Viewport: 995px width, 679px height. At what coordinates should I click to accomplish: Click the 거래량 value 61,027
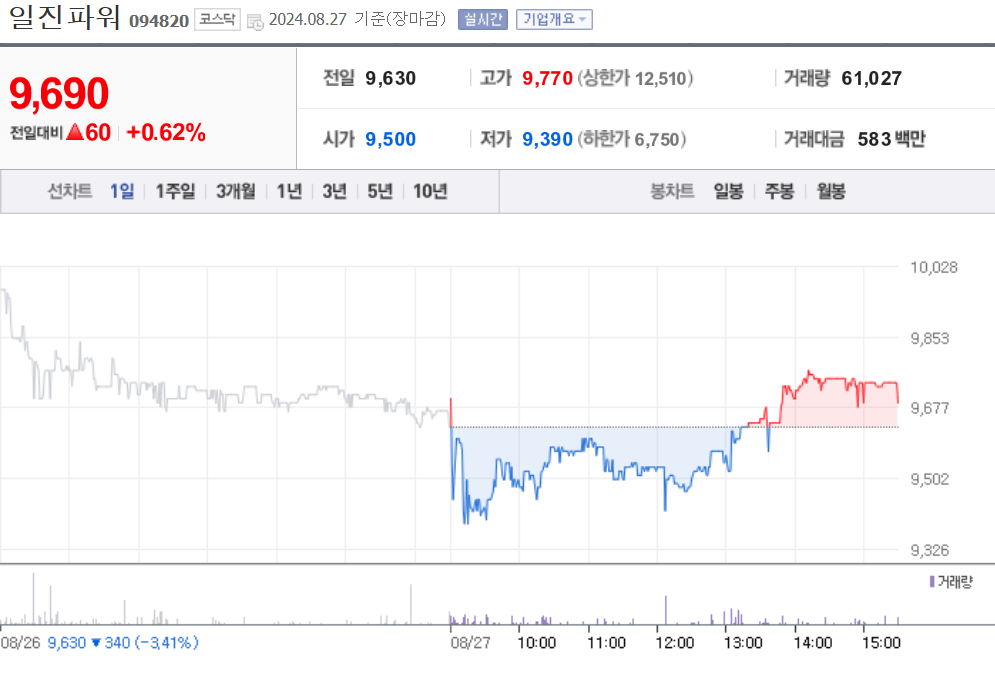871,78
